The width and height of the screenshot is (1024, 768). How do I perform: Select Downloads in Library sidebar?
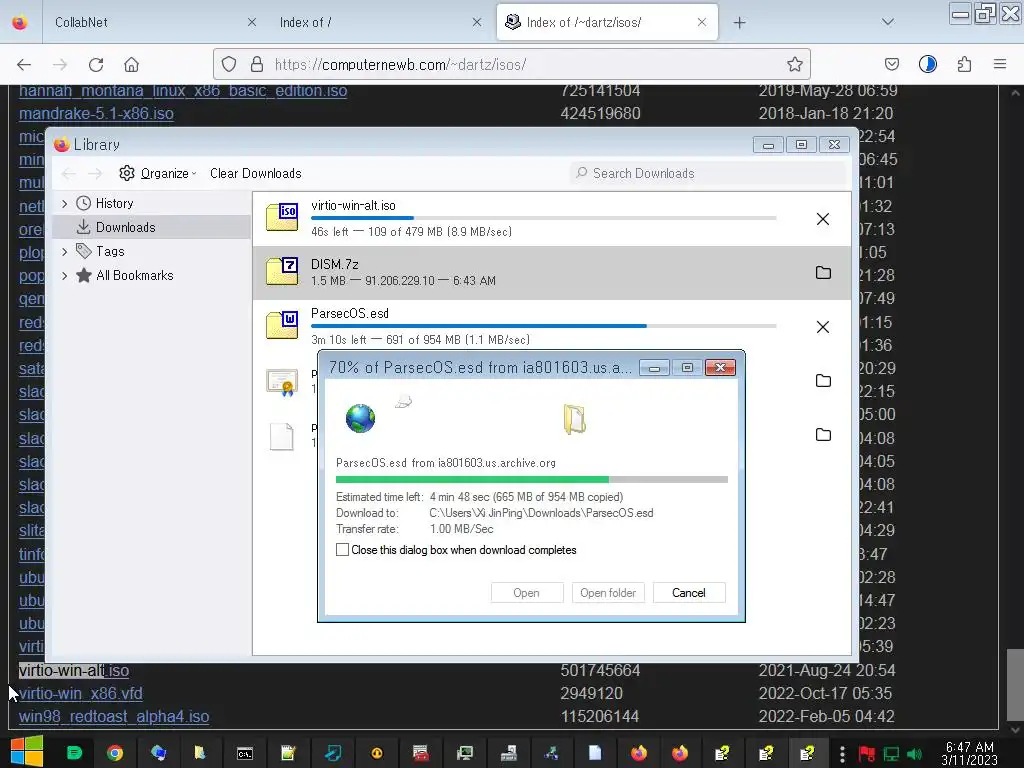pos(152,227)
